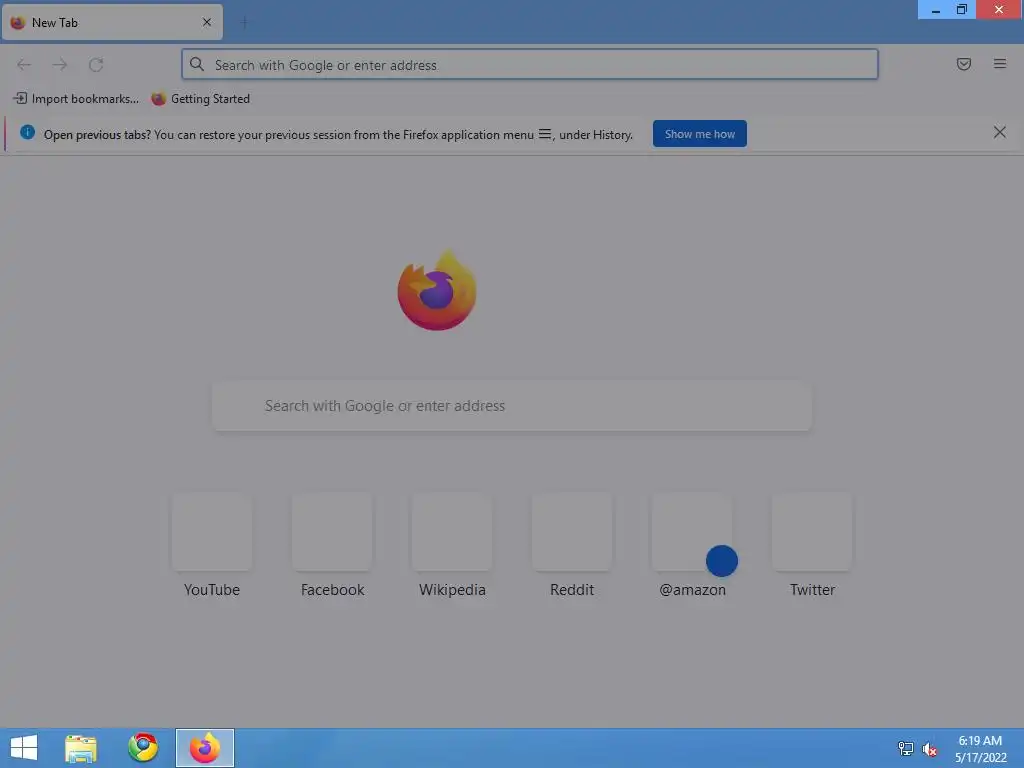
Task: Open the Save to Pocket icon
Action: pyautogui.click(x=963, y=64)
